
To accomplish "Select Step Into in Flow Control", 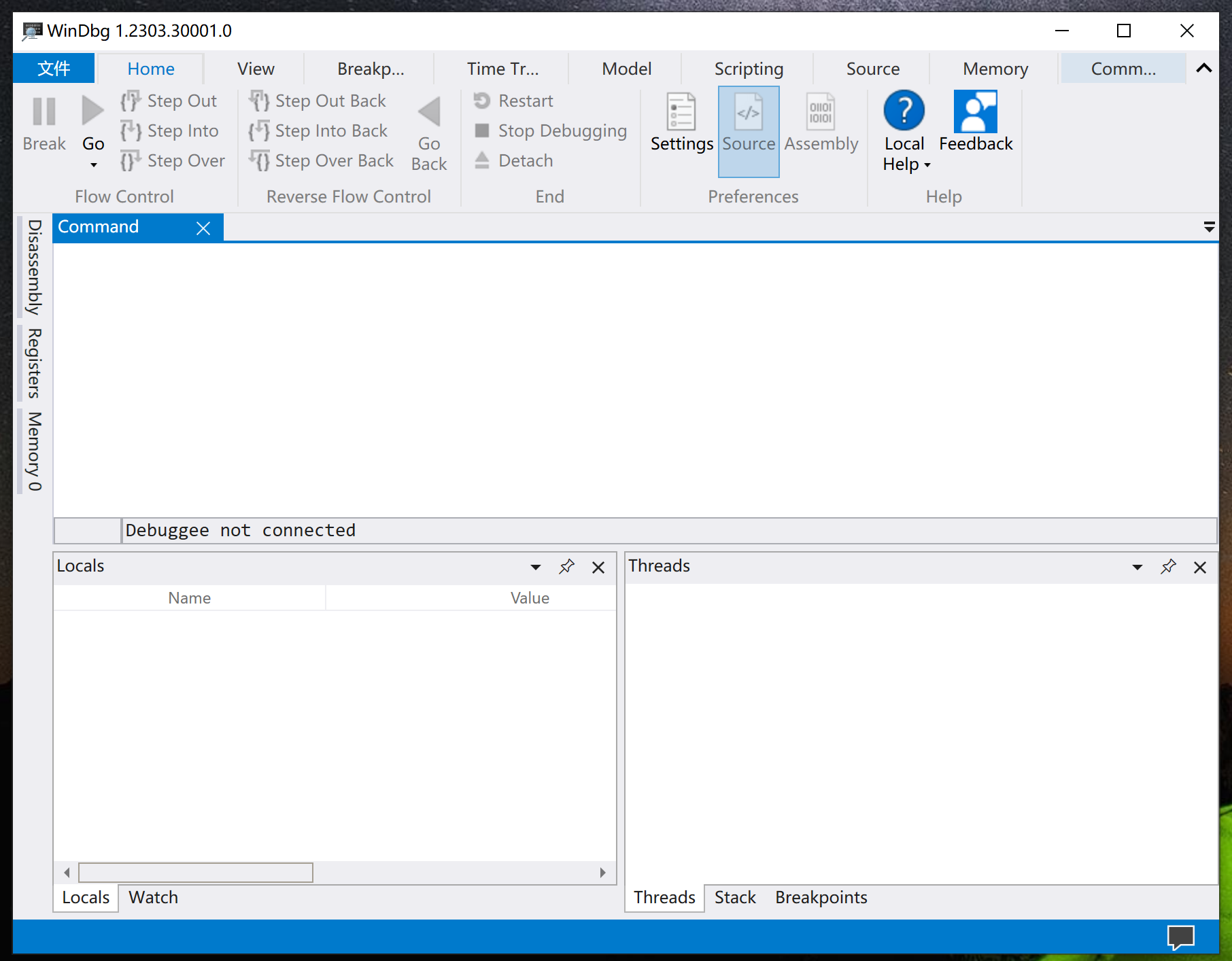I will point(170,130).
